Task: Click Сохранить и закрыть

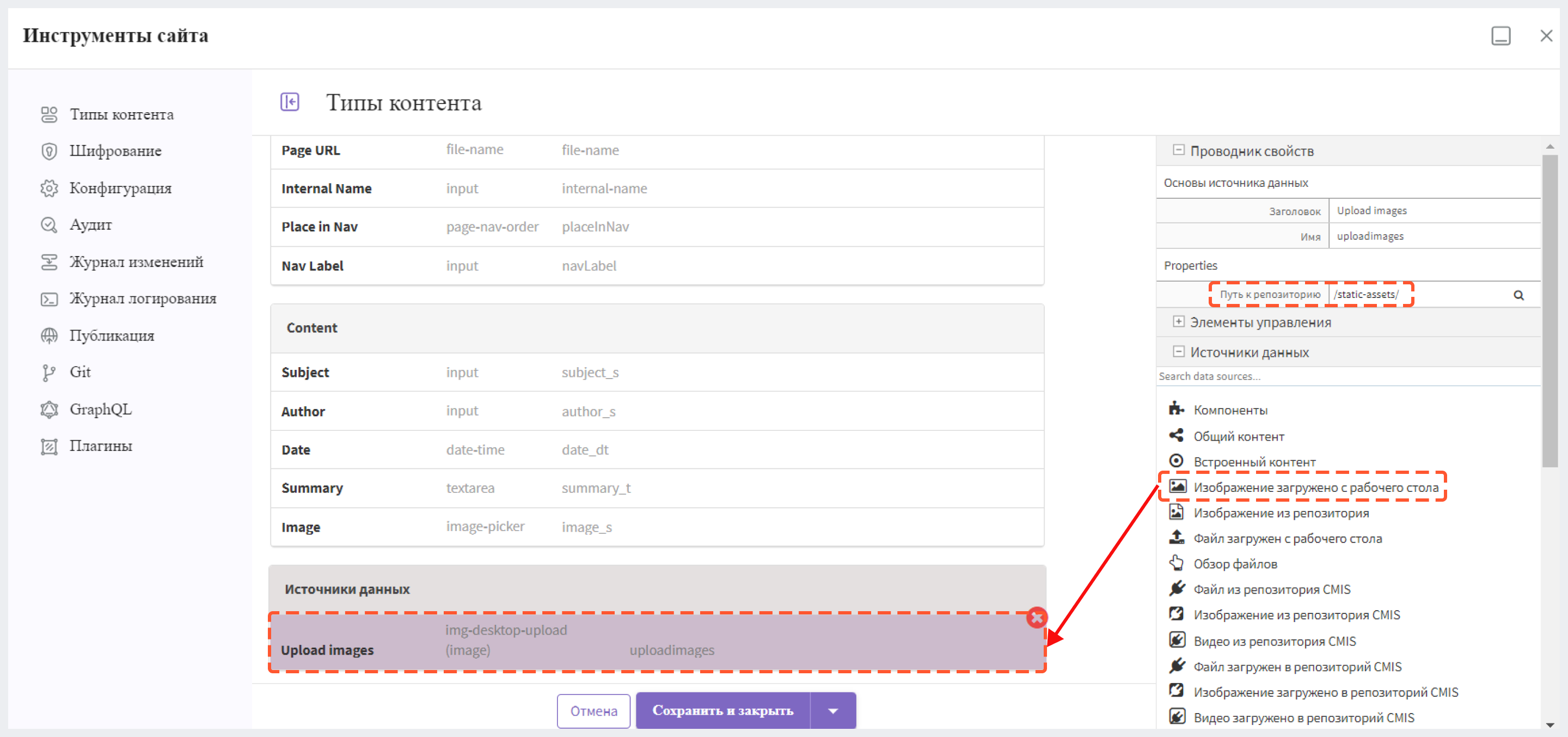Action: tap(723, 711)
